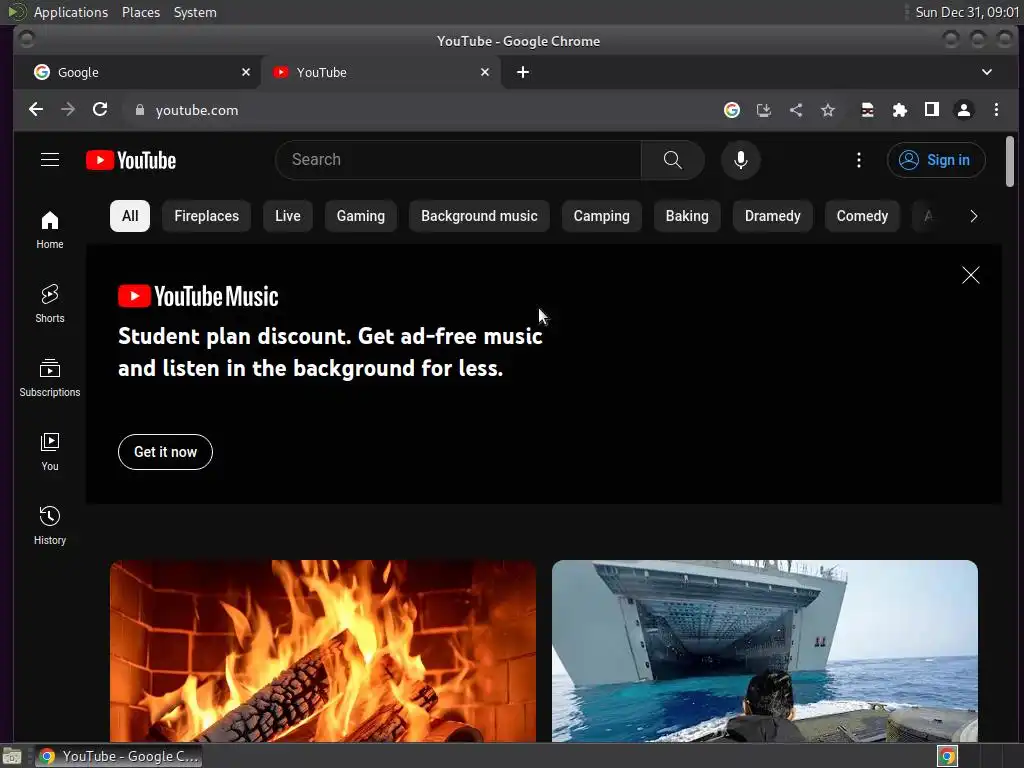Click the YouTube Music logo in banner
The height and width of the screenshot is (768, 1024).
pyautogui.click(x=198, y=296)
